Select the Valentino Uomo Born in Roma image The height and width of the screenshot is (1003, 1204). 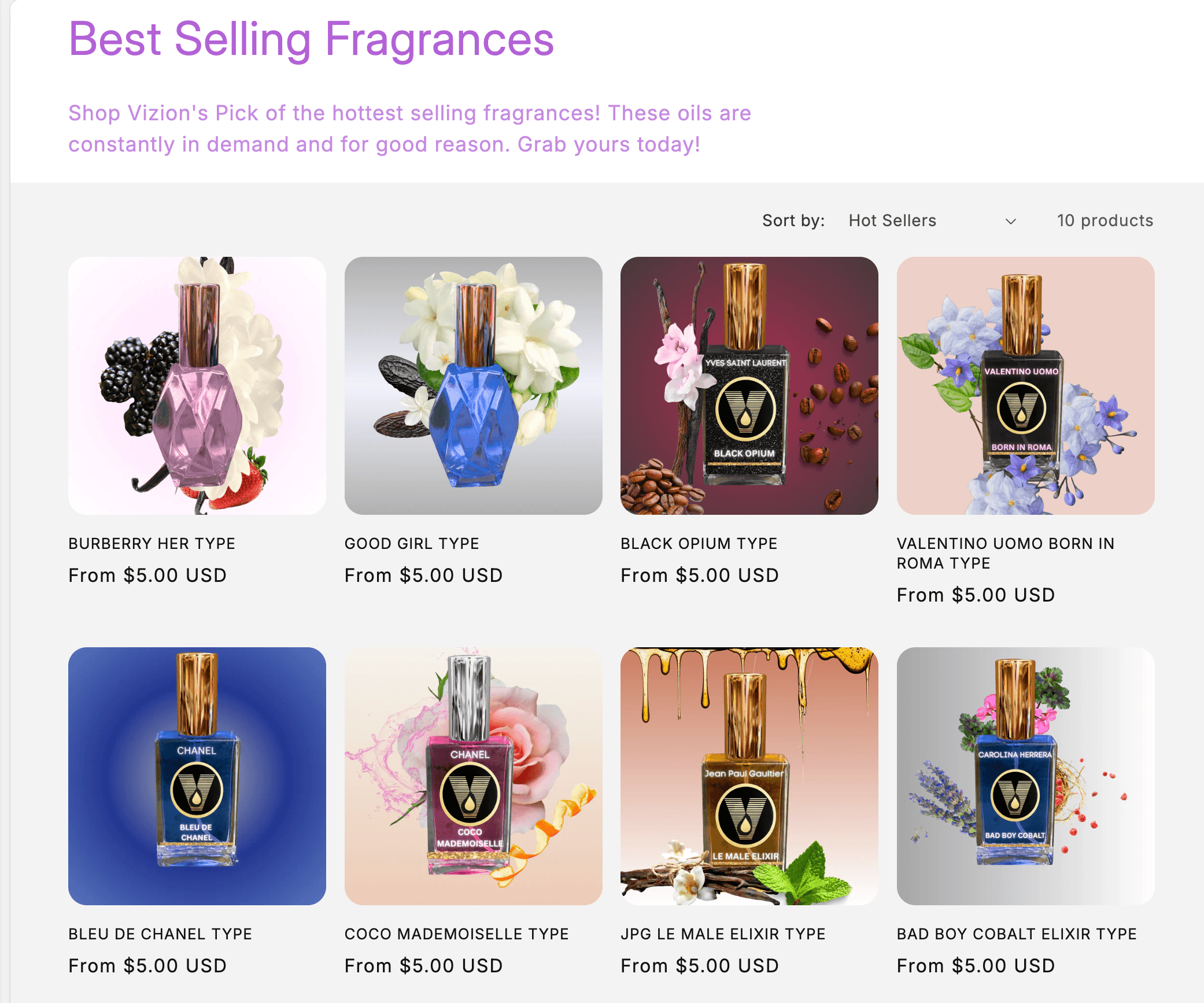pos(1025,386)
